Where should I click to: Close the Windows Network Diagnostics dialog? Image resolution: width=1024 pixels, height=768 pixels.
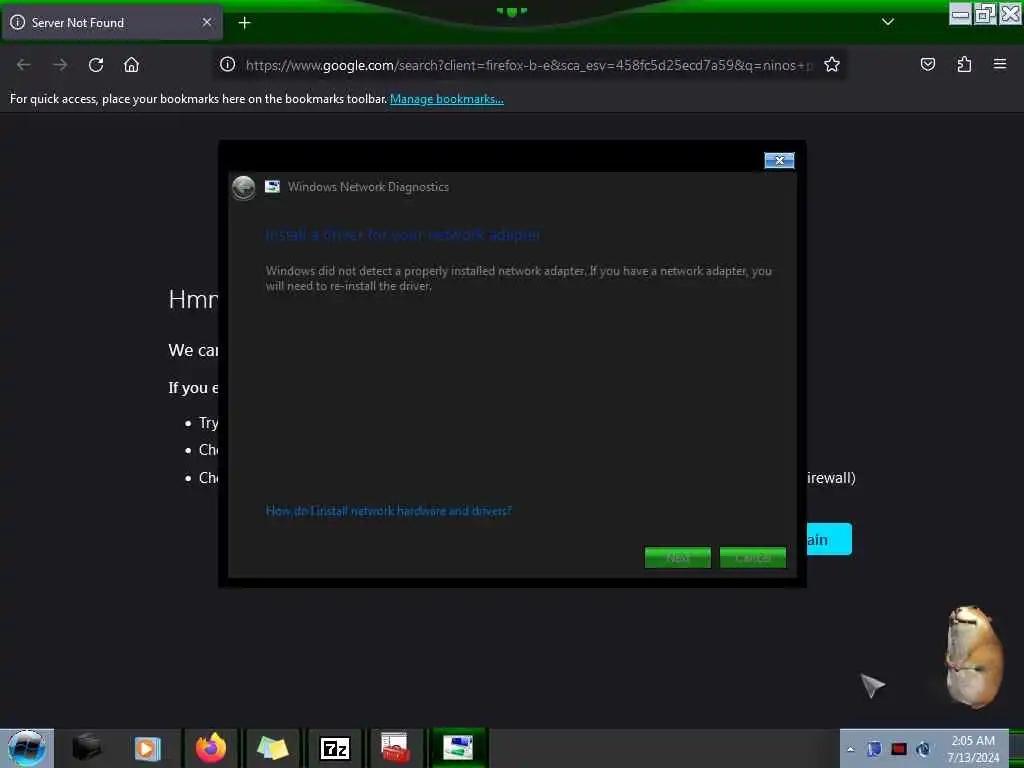pyautogui.click(x=779, y=160)
